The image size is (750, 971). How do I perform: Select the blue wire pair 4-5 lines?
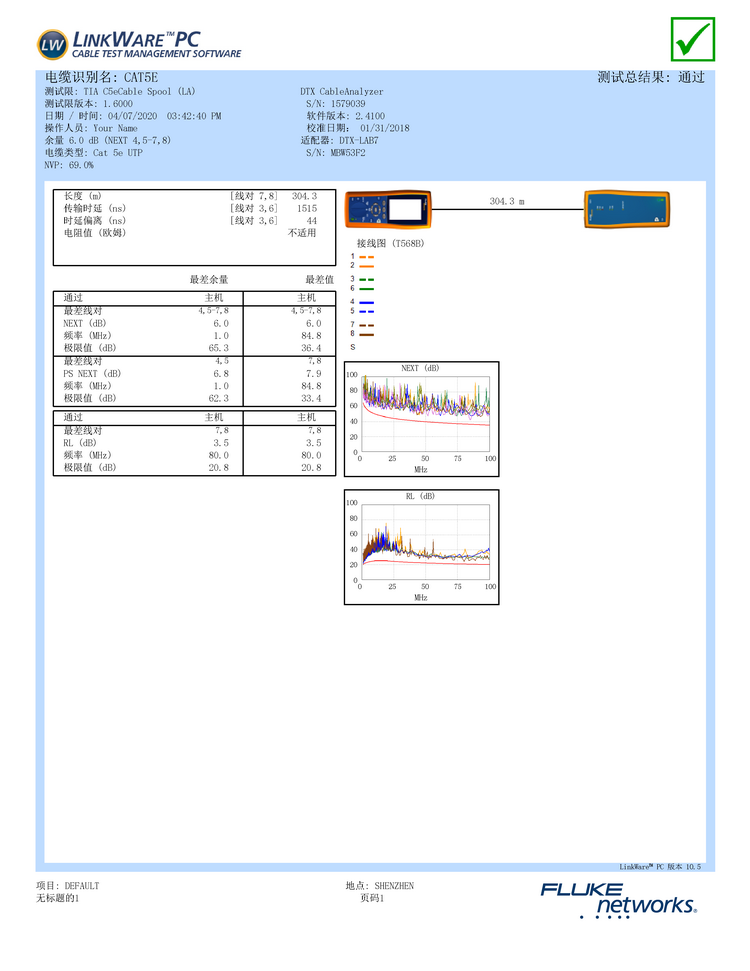pyautogui.click(x=366, y=307)
